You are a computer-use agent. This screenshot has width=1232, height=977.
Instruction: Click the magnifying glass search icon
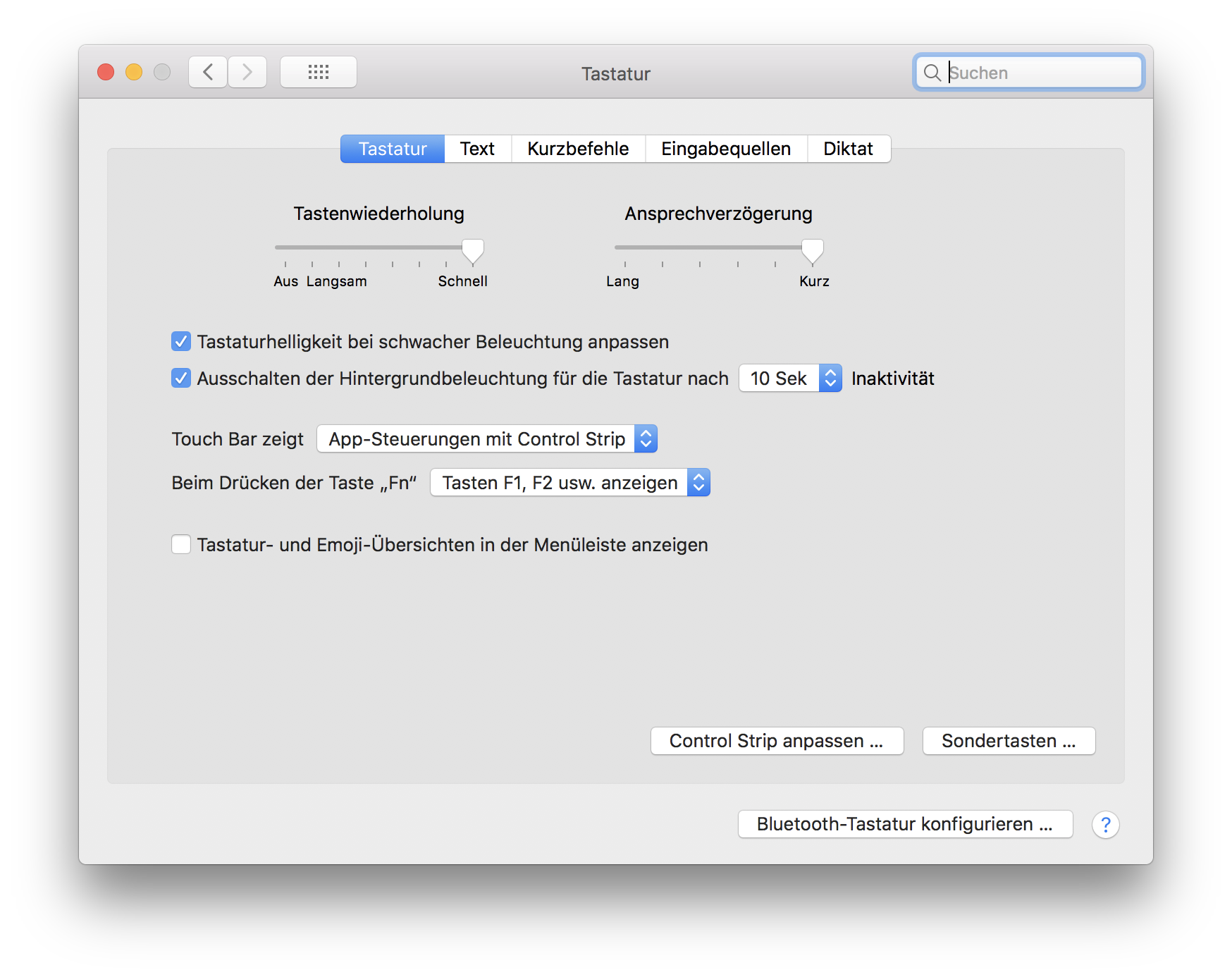[x=932, y=73]
